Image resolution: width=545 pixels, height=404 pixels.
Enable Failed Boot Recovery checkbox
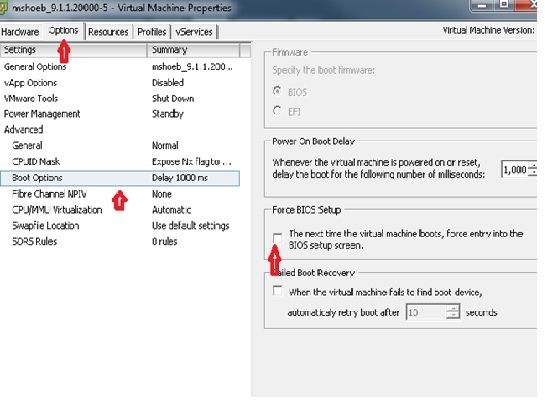[x=278, y=290]
